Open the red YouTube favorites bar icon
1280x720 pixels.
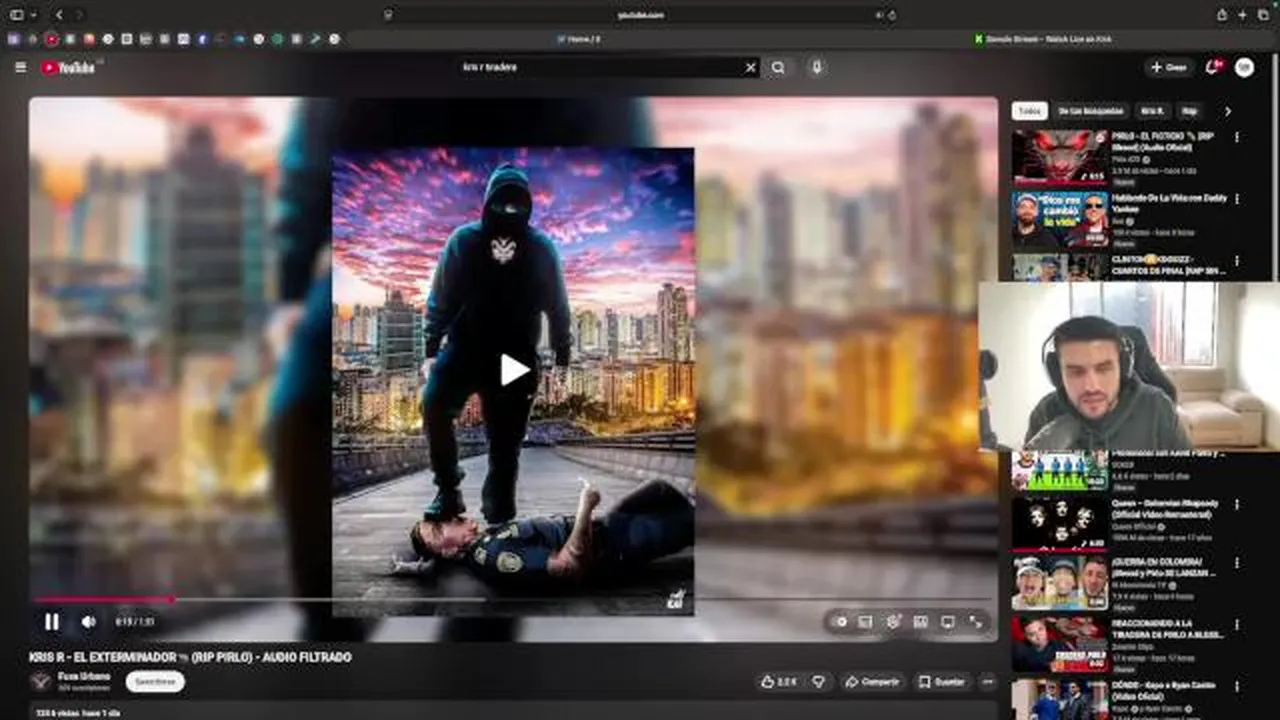point(52,39)
